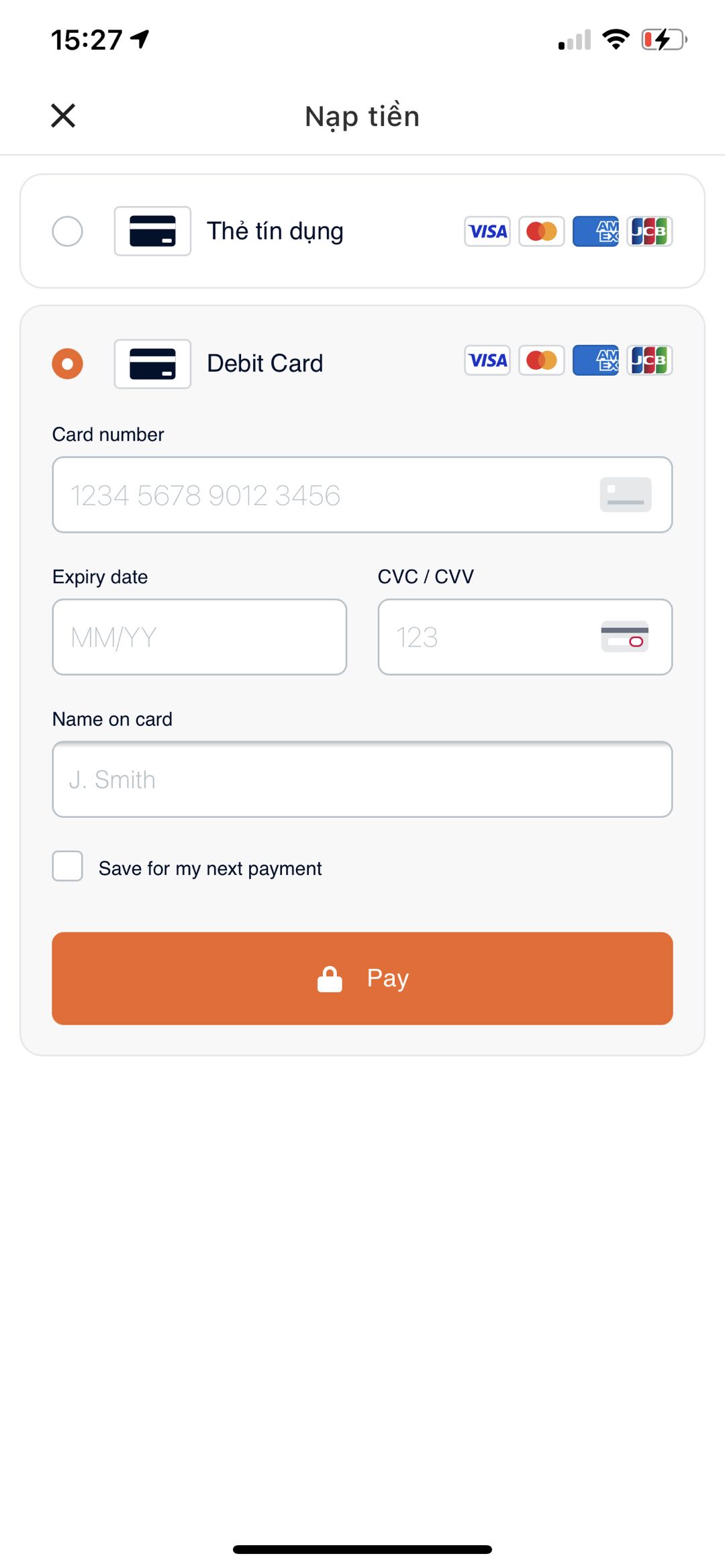
Task: Tap the Save for my next payment label
Action: 210,869
